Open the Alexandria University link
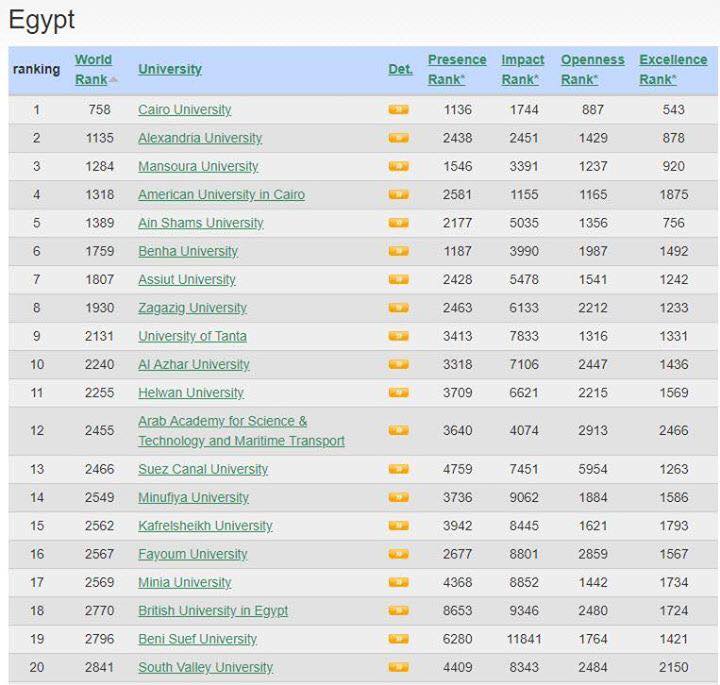This screenshot has width=720, height=685. point(200,138)
